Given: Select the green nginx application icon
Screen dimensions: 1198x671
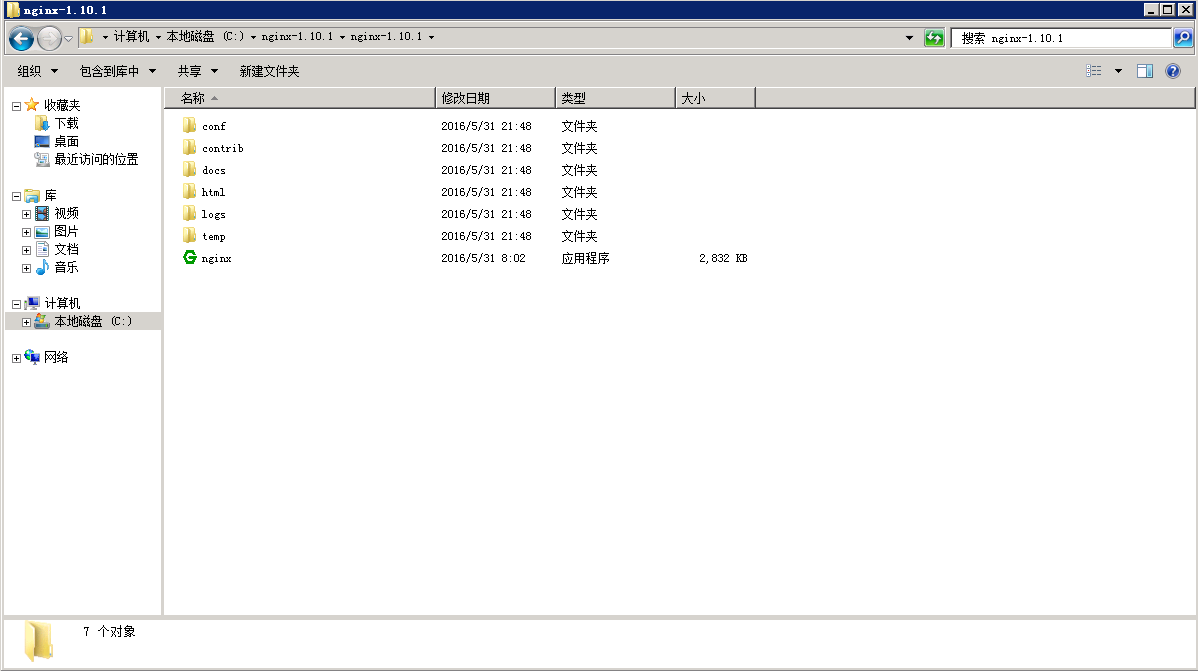Looking at the screenshot, I should 189,258.
